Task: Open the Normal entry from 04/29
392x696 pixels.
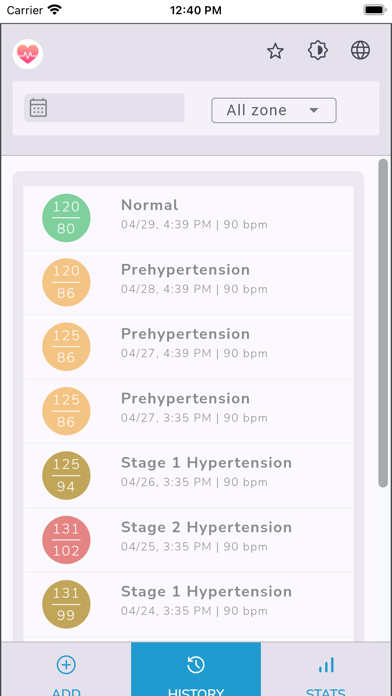Action: click(x=188, y=218)
